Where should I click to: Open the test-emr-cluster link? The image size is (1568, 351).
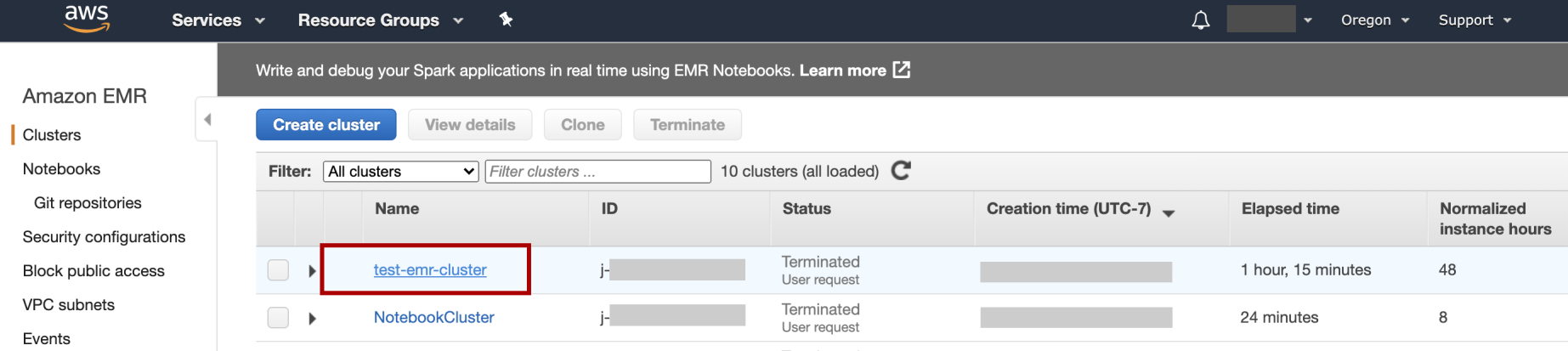[x=430, y=270]
